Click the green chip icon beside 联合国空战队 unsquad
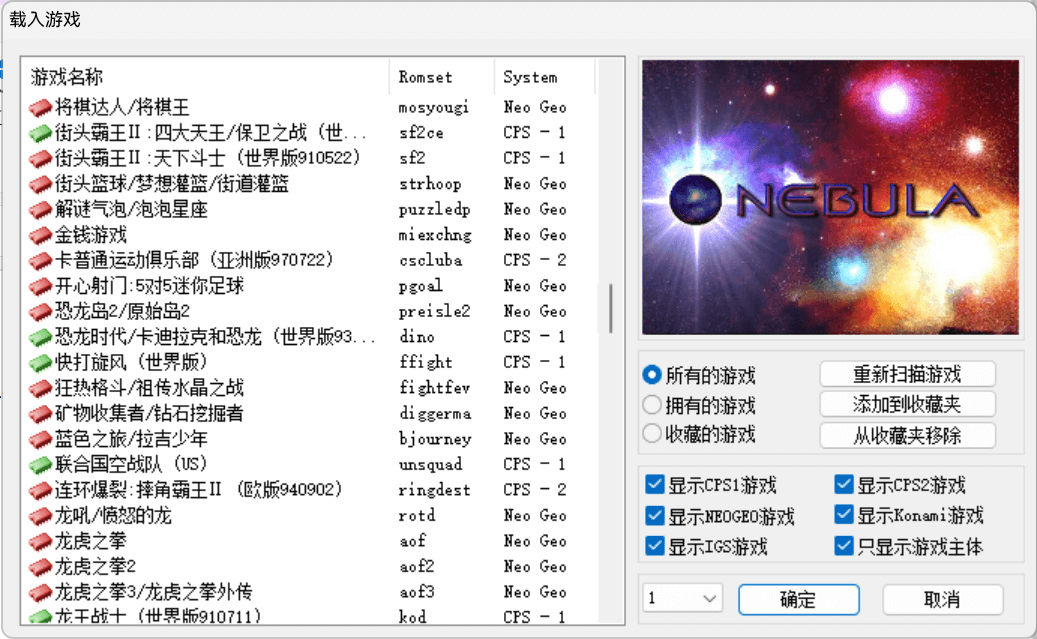 pos(40,465)
